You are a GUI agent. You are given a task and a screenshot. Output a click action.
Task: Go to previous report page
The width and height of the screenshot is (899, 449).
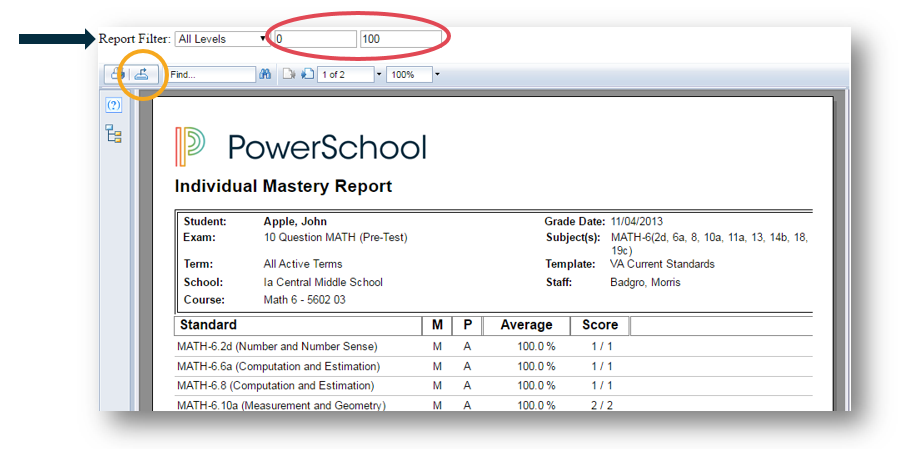[x=288, y=75]
